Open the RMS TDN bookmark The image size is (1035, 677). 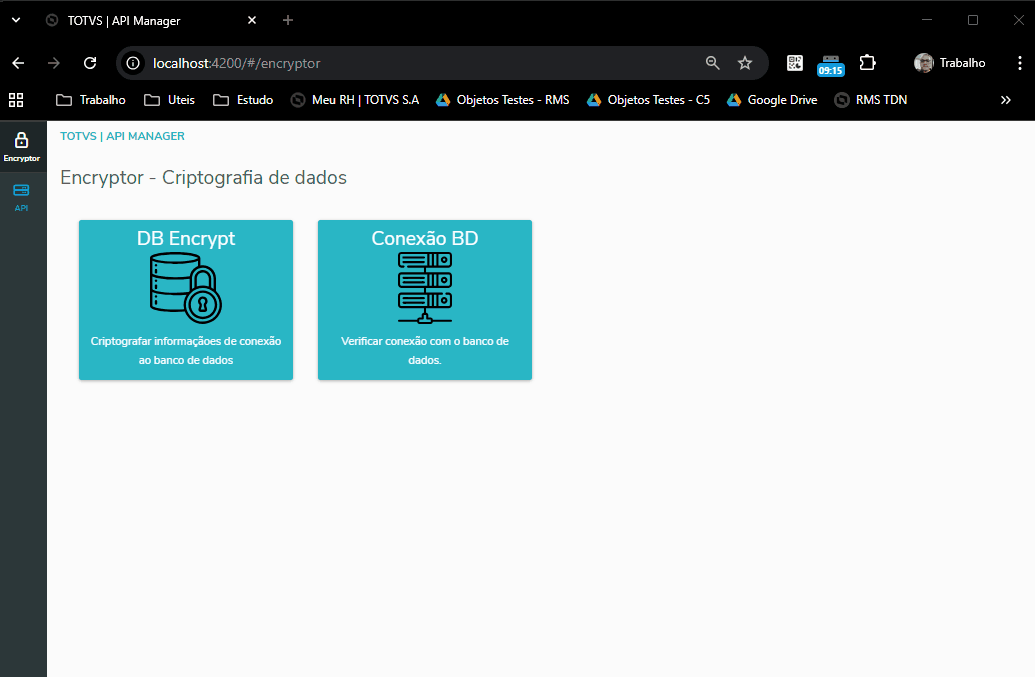871,100
